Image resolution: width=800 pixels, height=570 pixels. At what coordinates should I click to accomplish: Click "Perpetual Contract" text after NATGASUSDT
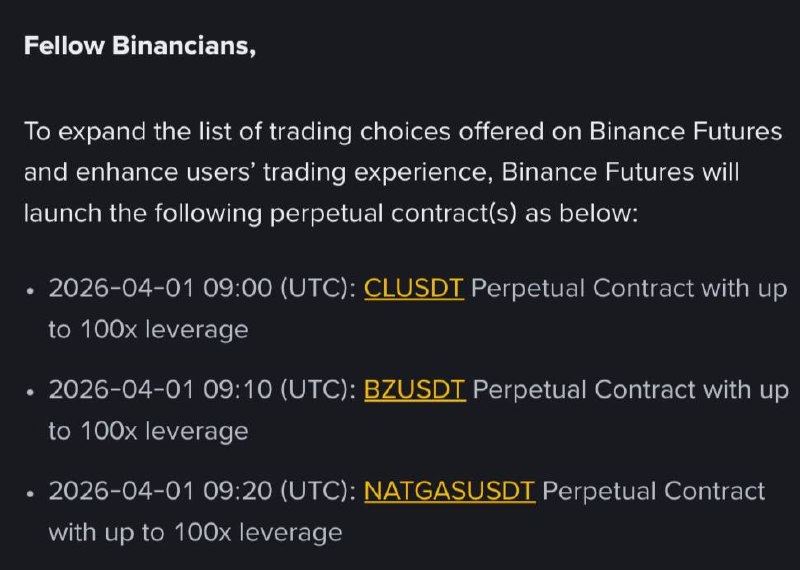[x=653, y=491]
